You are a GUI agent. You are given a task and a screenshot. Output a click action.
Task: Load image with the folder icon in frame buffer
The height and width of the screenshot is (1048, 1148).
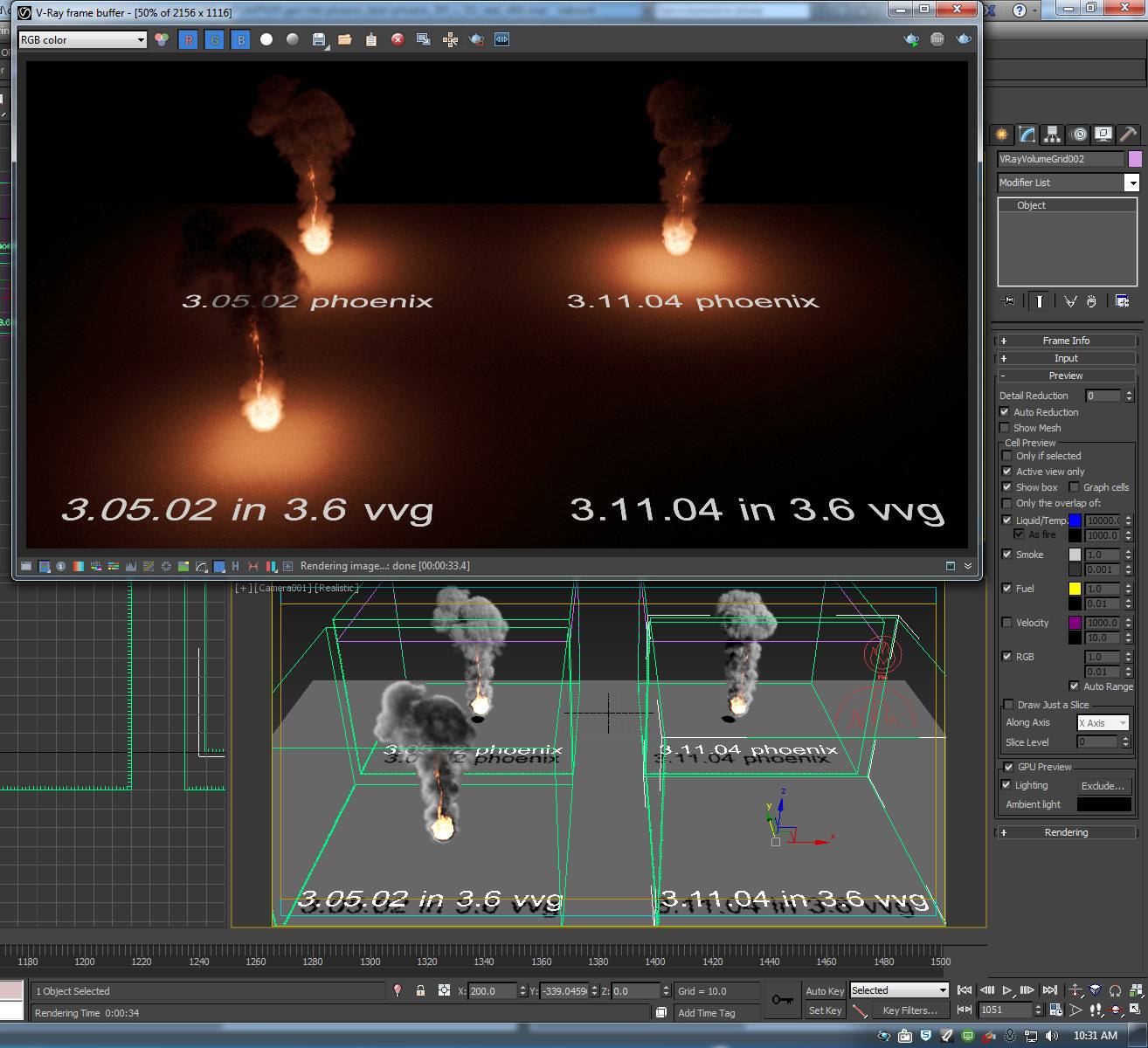tap(345, 40)
